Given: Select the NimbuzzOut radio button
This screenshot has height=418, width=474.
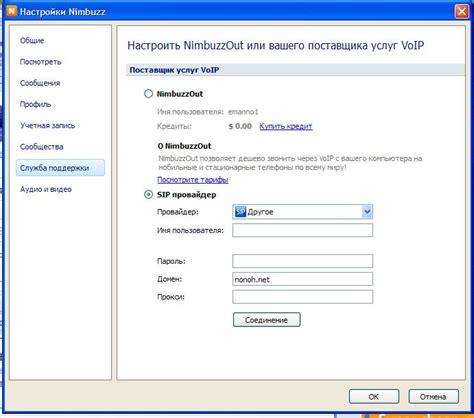Looking at the screenshot, I should point(148,94).
